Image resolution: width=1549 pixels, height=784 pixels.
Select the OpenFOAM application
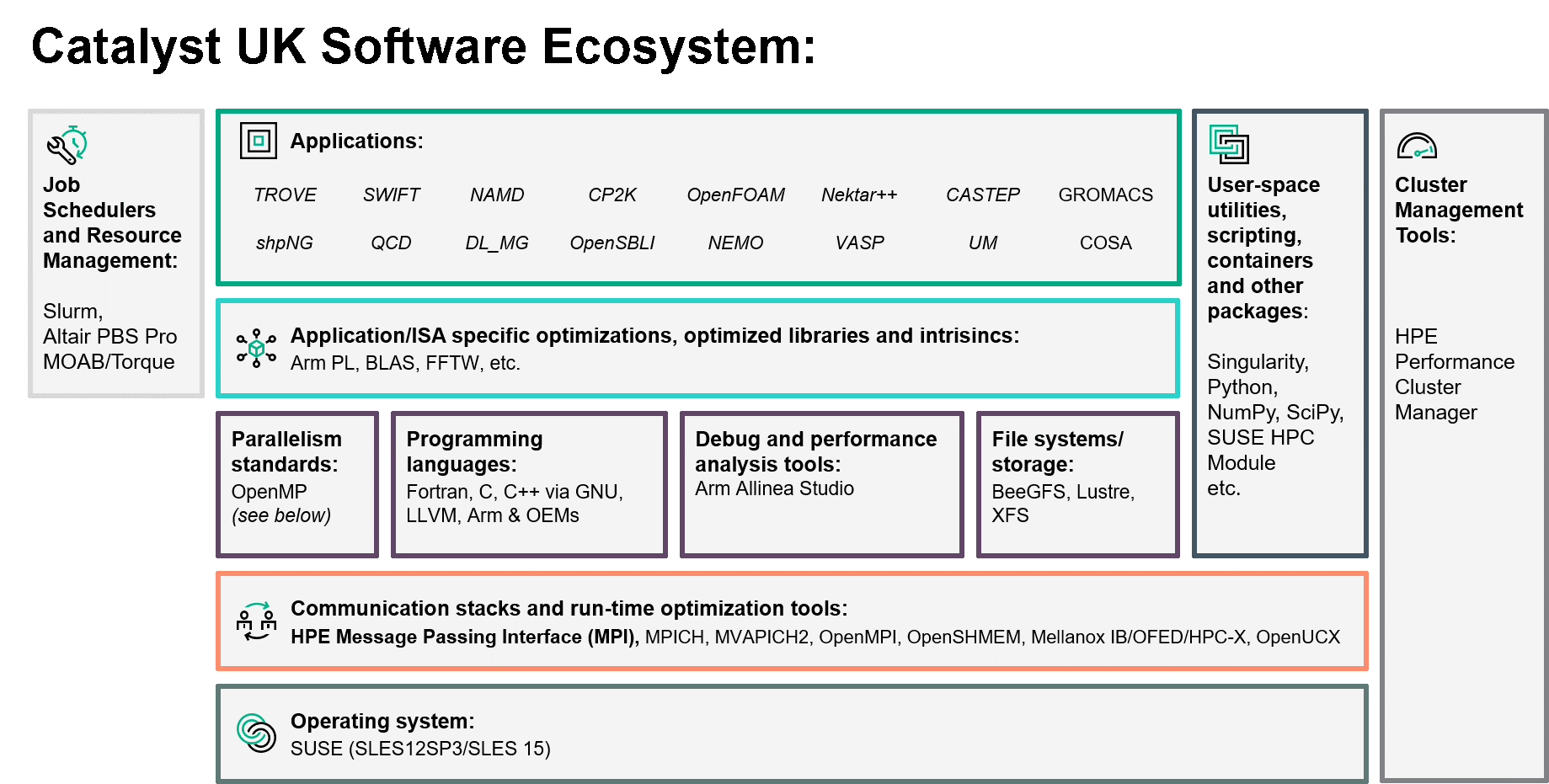pos(735,195)
